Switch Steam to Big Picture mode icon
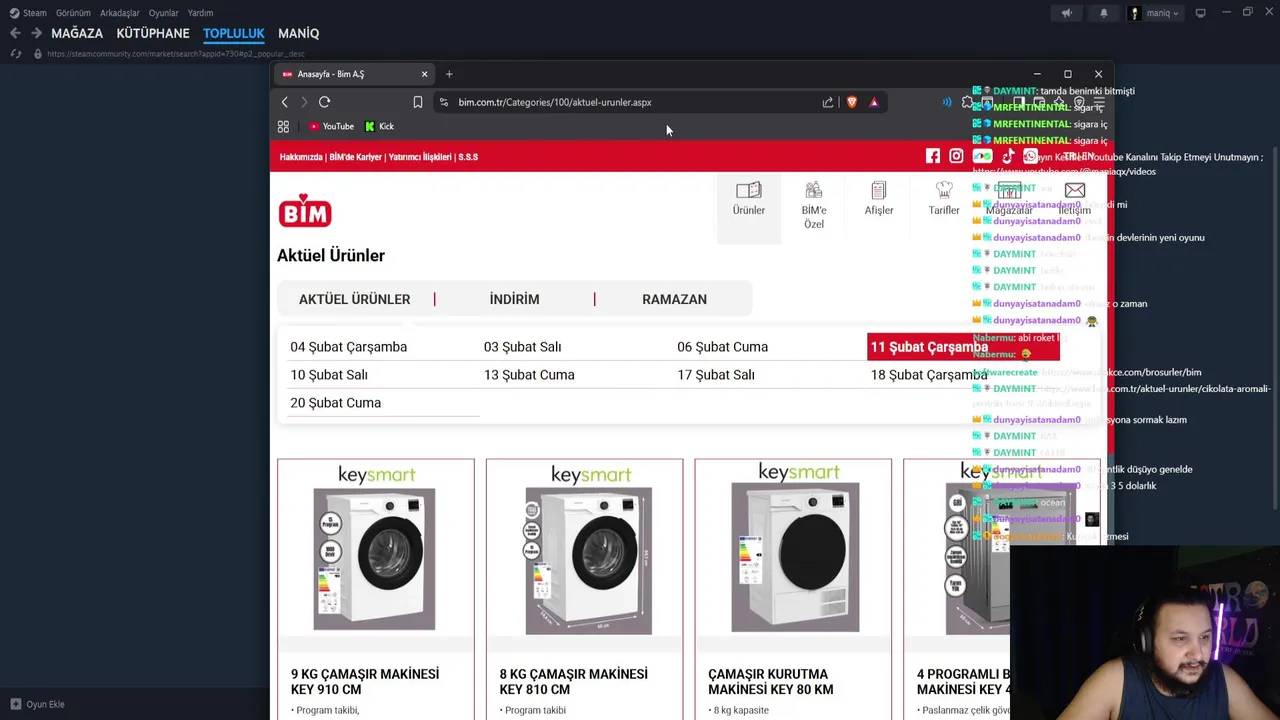The height and width of the screenshot is (720, 1280). tap(1200, 13)
